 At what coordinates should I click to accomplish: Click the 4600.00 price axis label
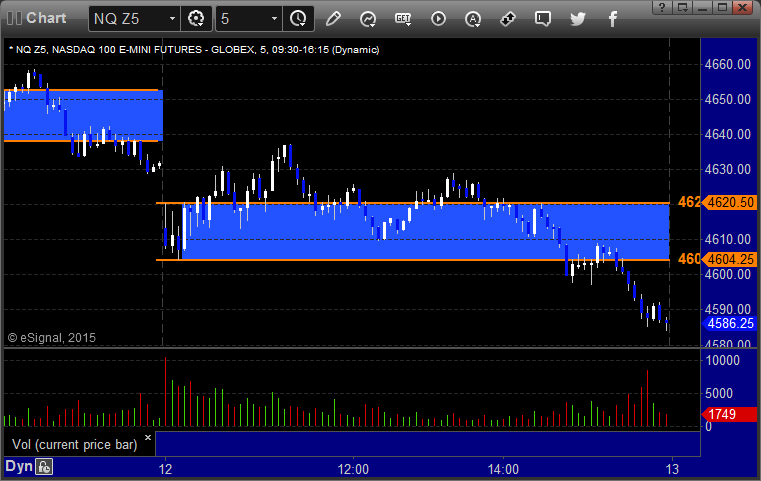click(x=728, y=274)
